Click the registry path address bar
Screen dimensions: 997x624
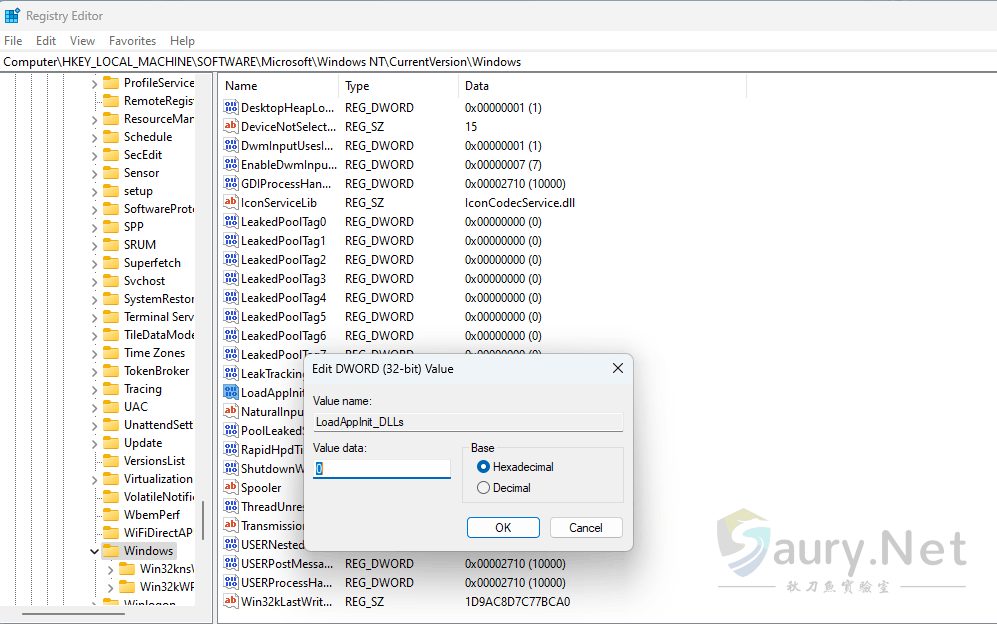pyautogui.click(x=498, y=62)
